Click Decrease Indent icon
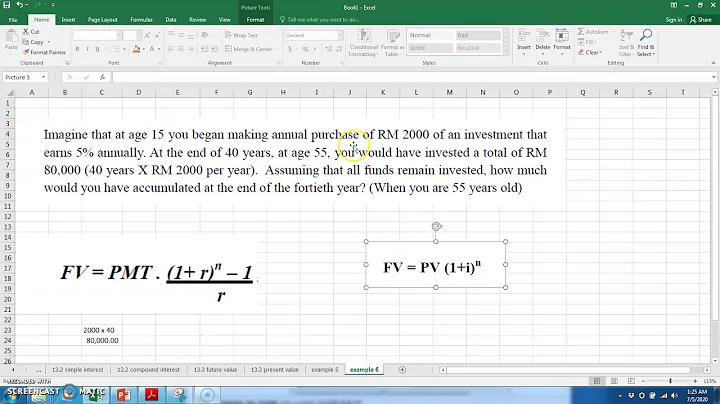 204,49
